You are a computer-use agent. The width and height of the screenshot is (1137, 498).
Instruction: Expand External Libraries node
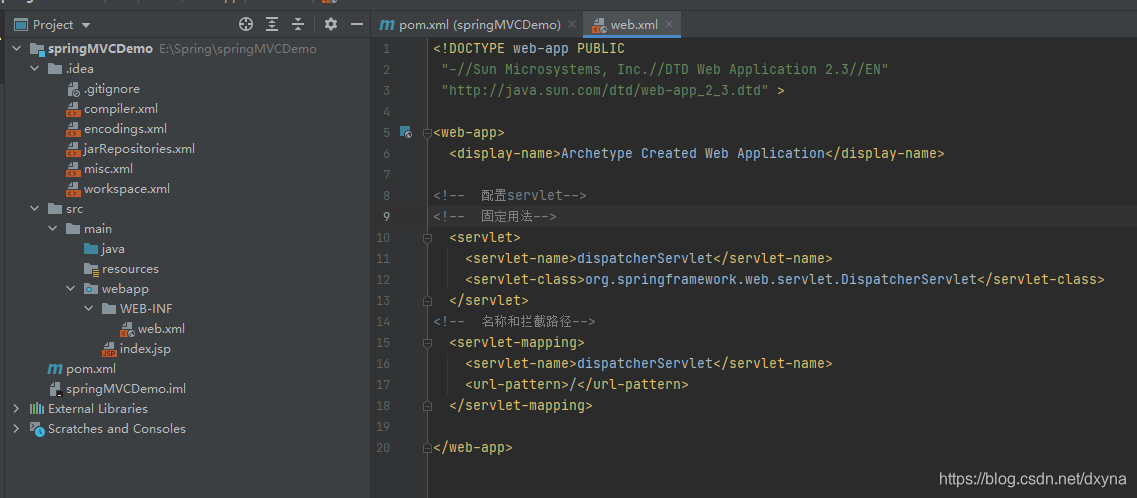[x=16, y=409]
